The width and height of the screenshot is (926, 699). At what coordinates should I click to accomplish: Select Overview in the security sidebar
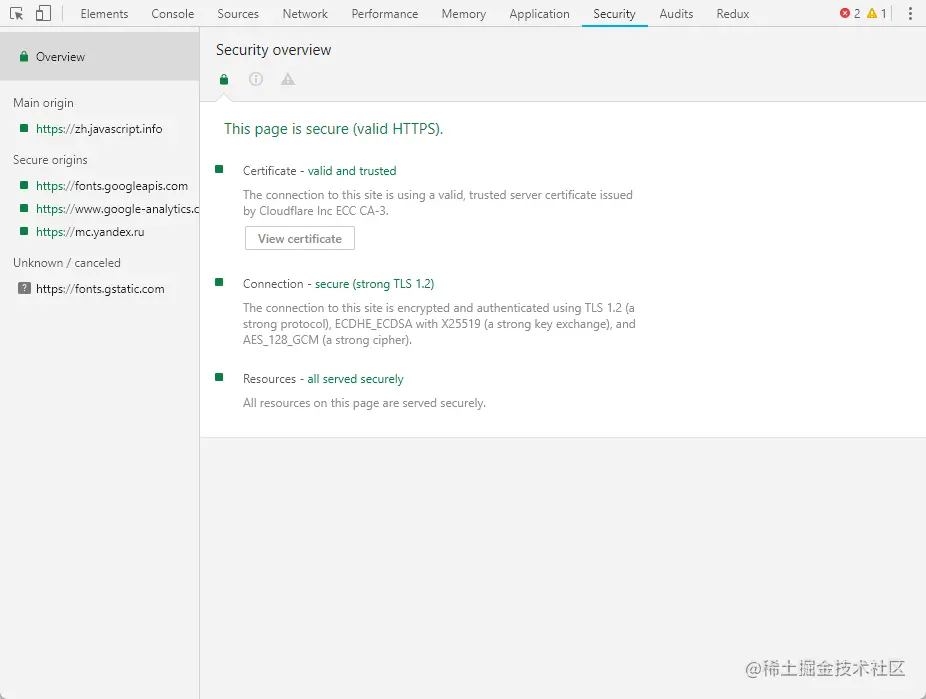point(60,57)
